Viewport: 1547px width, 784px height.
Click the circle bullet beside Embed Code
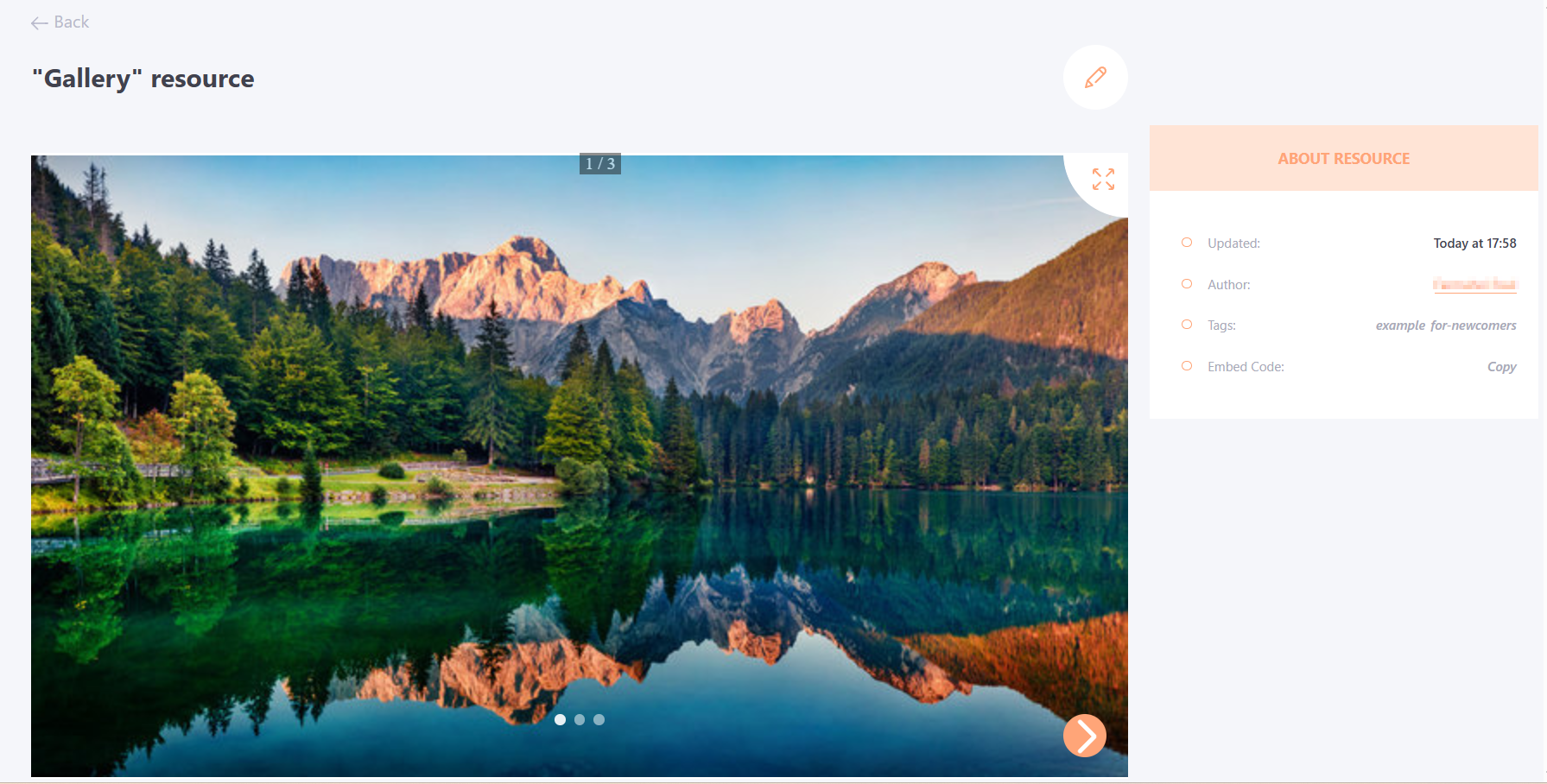pyautogui.click(x=1187, y=366)
